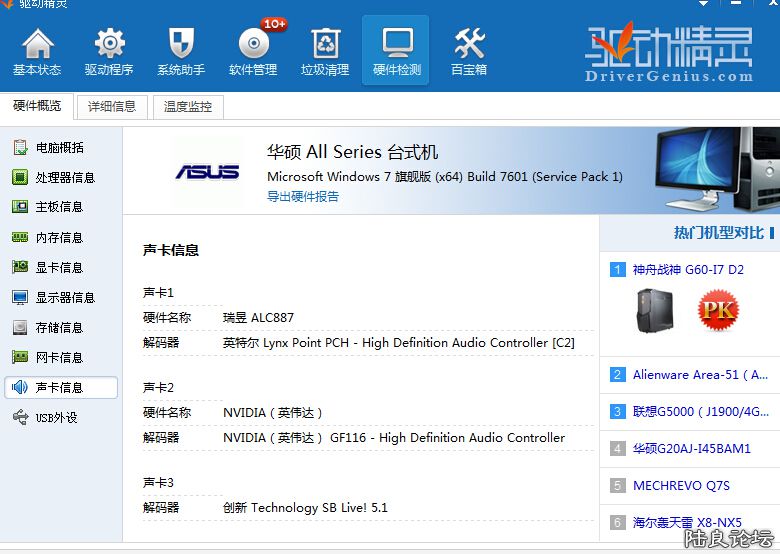This screenshot has height=554, width=780.
Task: Select 硬件概览 tab
Action: (x=37, y=106)
